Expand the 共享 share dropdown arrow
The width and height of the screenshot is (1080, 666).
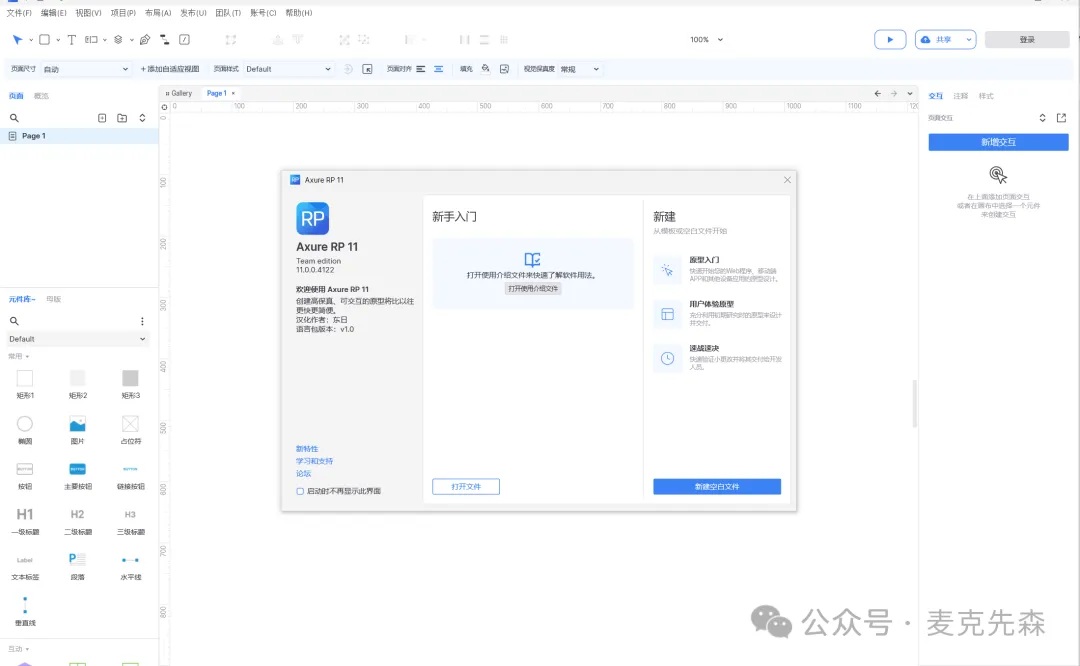968,40
